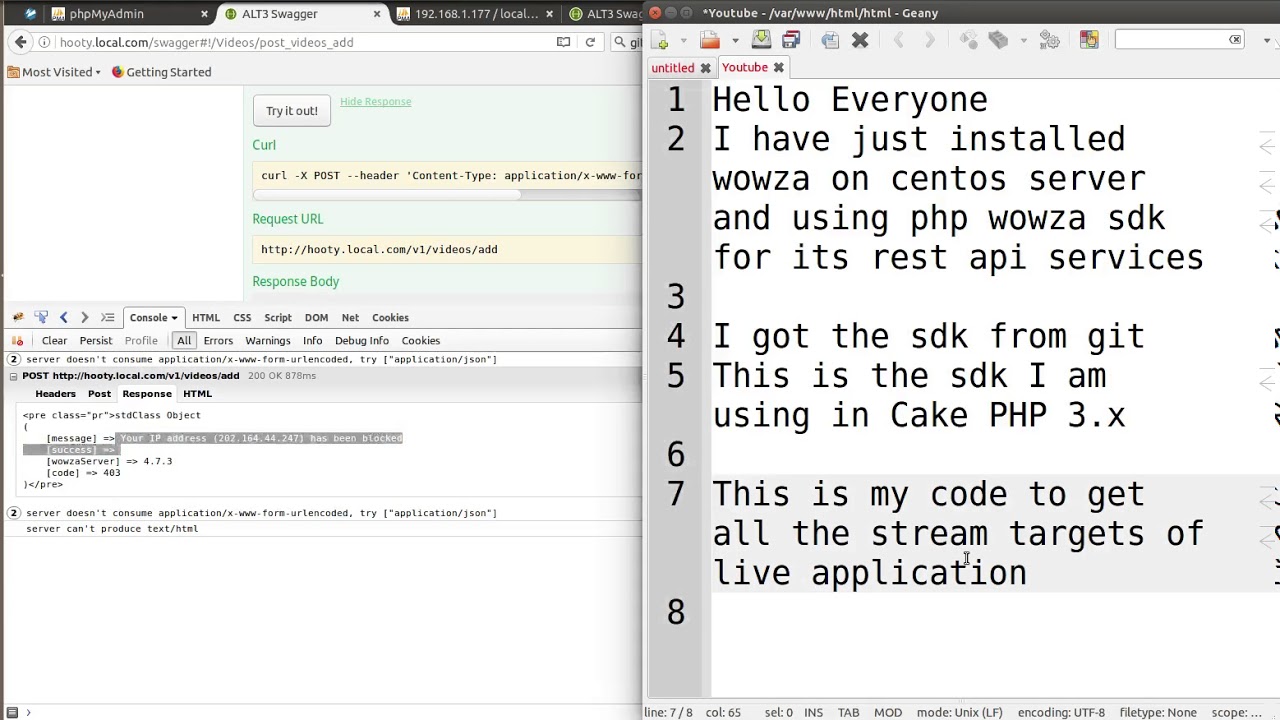The height and width of the screenshot is (720, 1280).
Task: Close the Youtube tab in Geany
Action: pyautogui.click(x=778, y=67)
